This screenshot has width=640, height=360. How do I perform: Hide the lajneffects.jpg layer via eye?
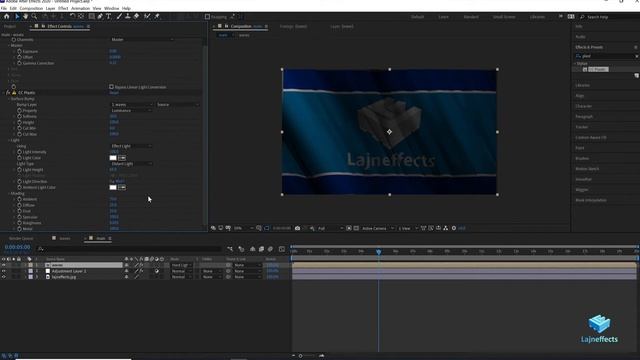point(4,277)
